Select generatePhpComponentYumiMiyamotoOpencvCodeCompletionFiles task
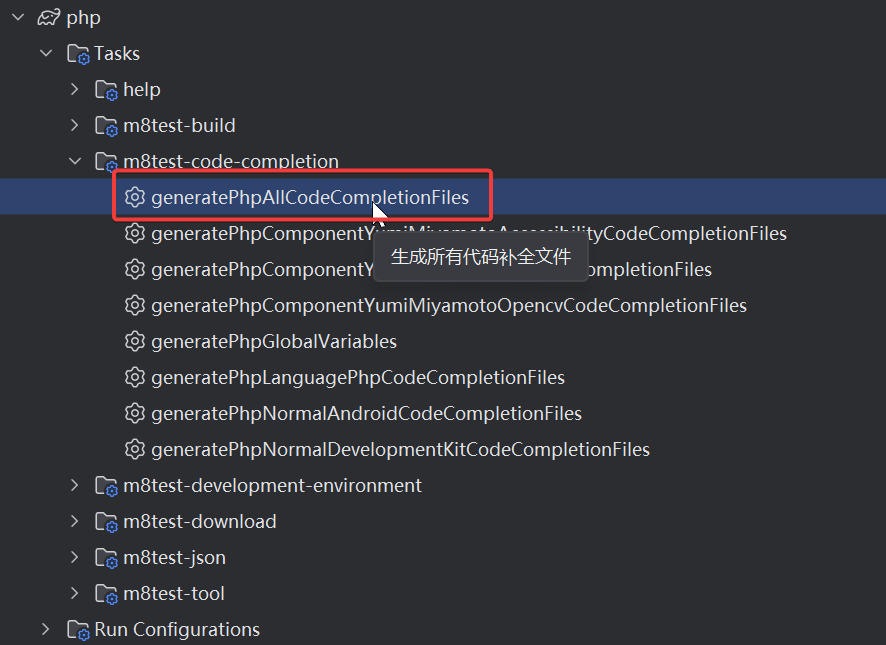886x645 pixels. 449,306
